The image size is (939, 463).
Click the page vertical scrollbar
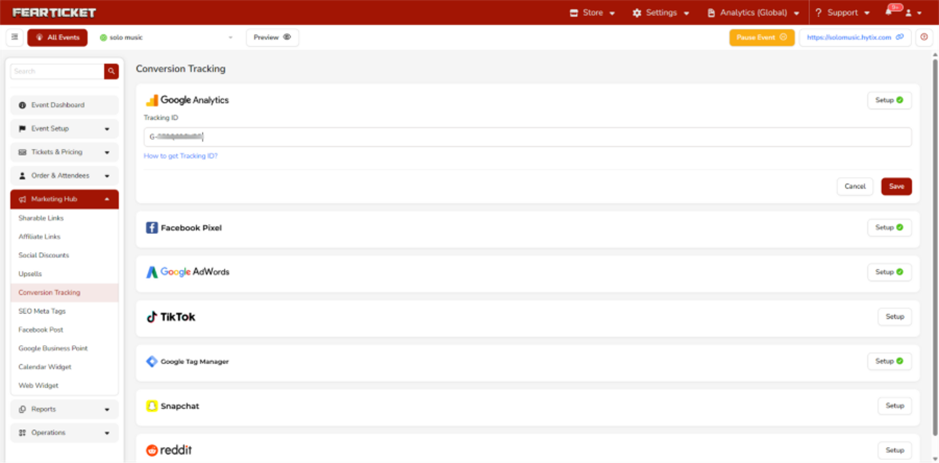[935, 246]
